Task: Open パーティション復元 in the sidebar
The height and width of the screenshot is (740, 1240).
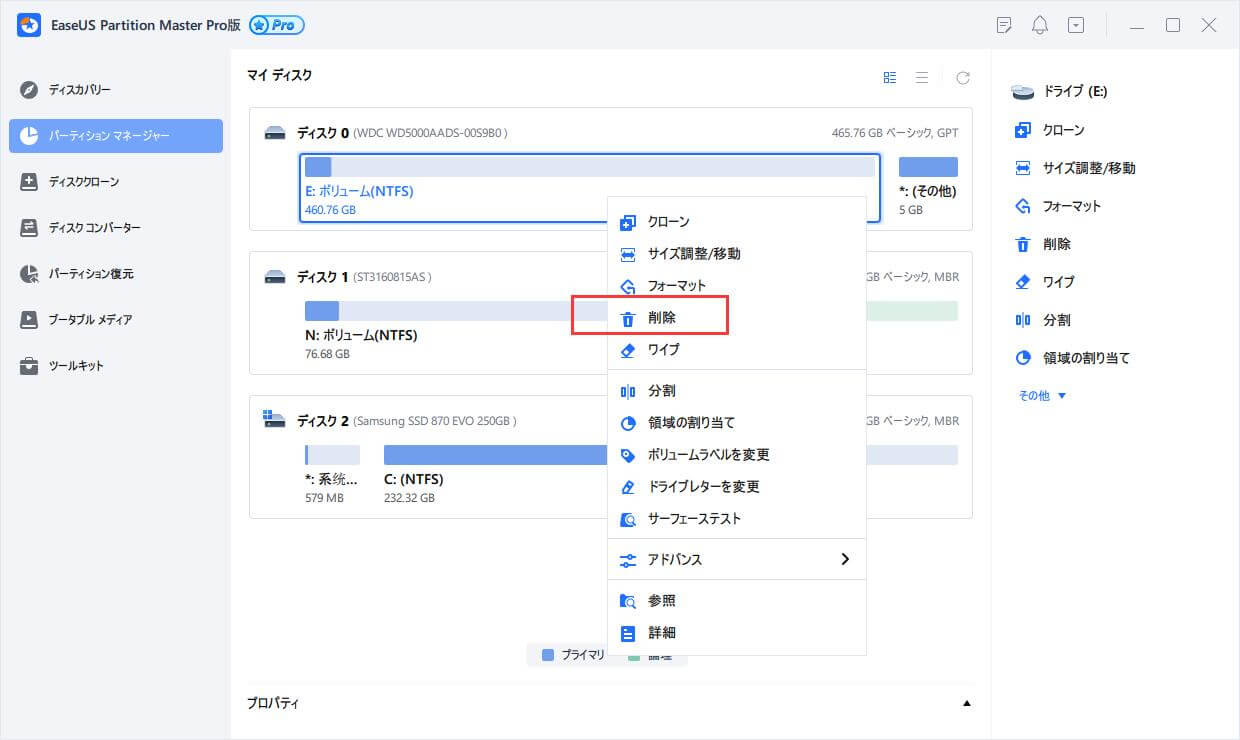Action: coord(91,274)
